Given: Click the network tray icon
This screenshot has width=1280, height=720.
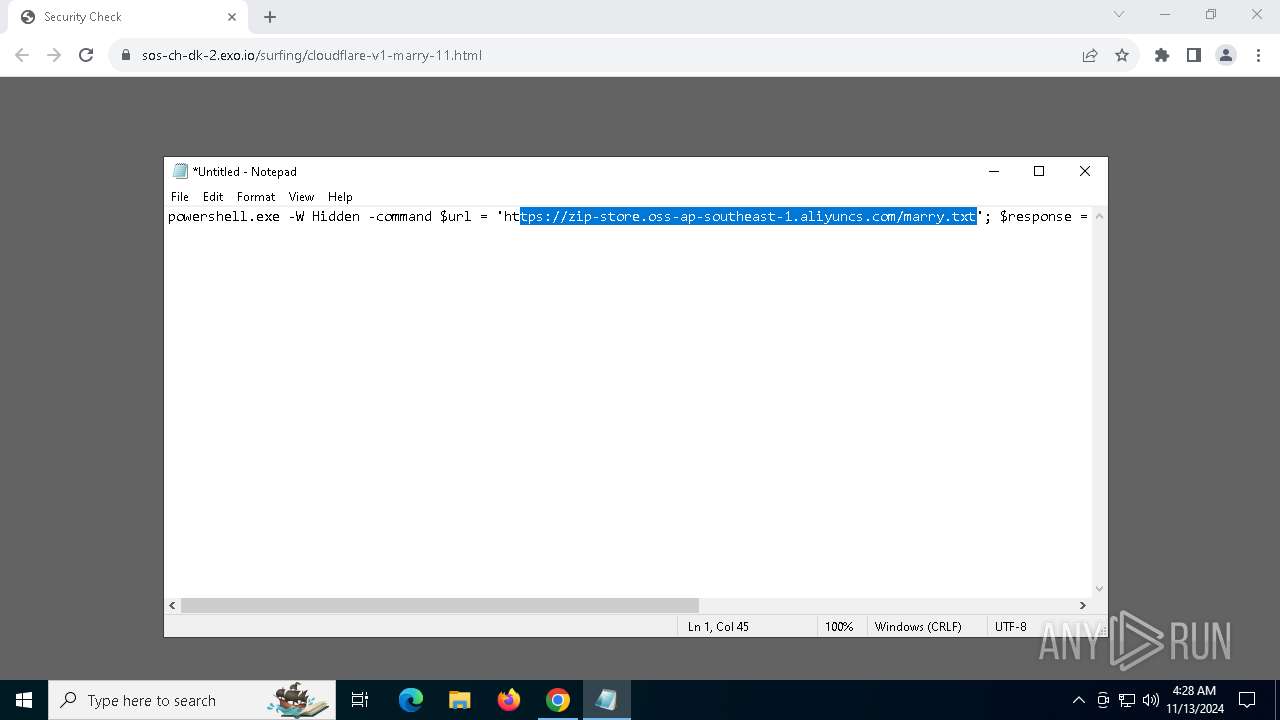Looking at the screenshot, I should (x=1127, y=700).
